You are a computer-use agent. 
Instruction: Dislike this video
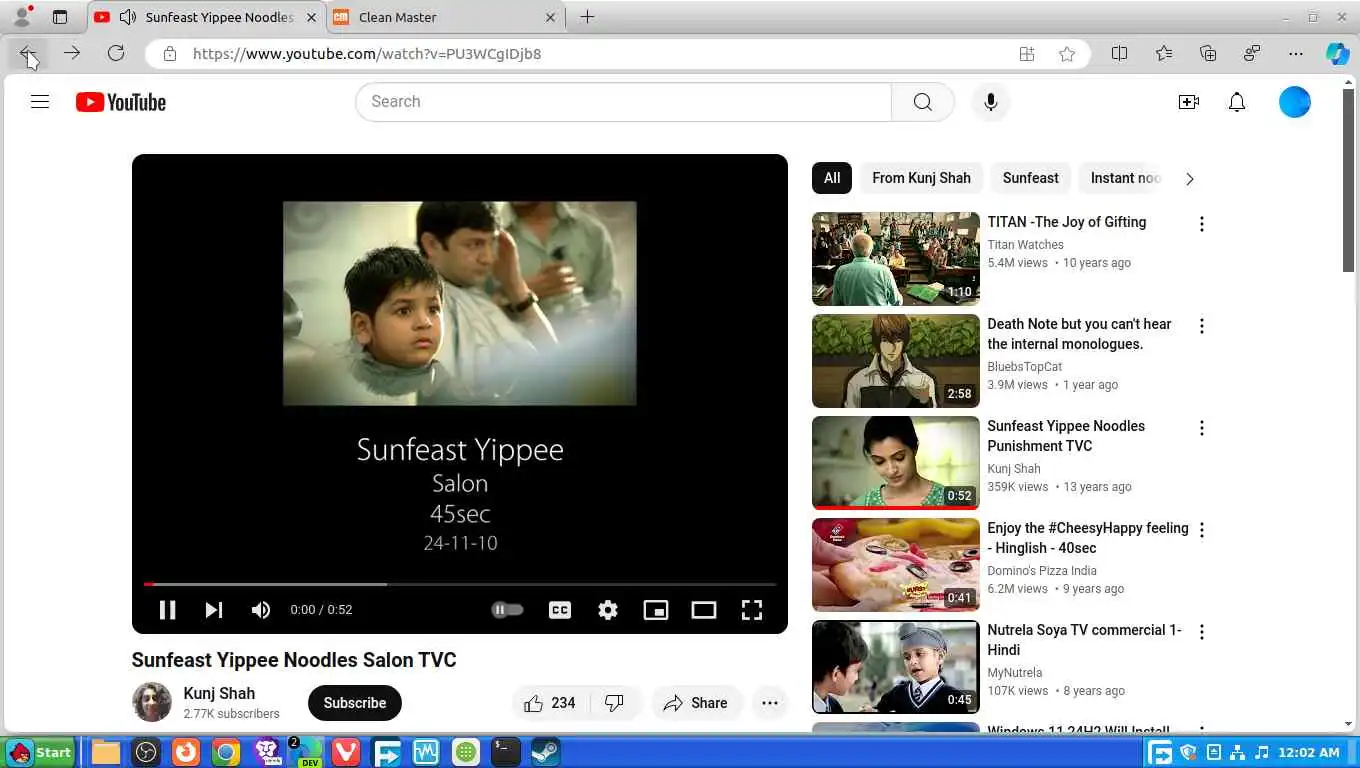[615, 703]
